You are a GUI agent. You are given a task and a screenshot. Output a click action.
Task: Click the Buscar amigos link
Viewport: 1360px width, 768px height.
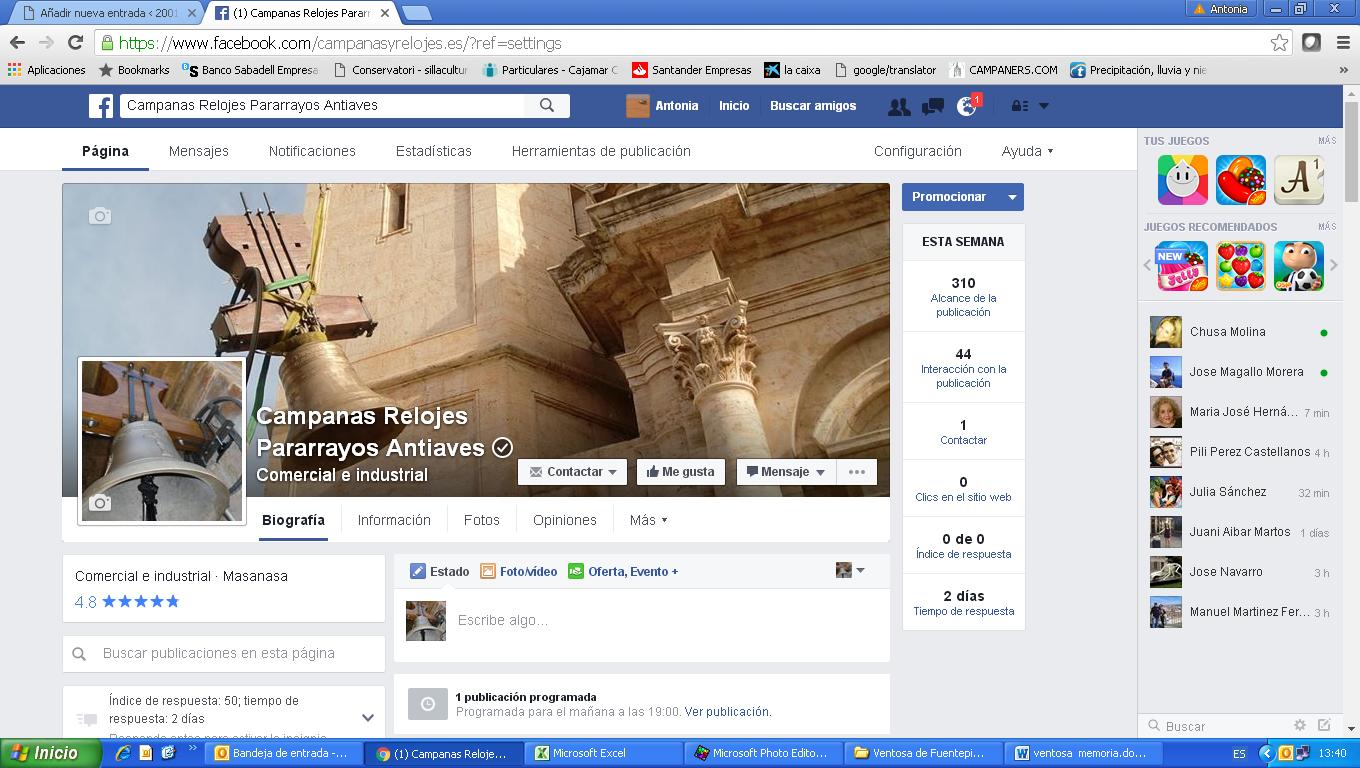812,106
